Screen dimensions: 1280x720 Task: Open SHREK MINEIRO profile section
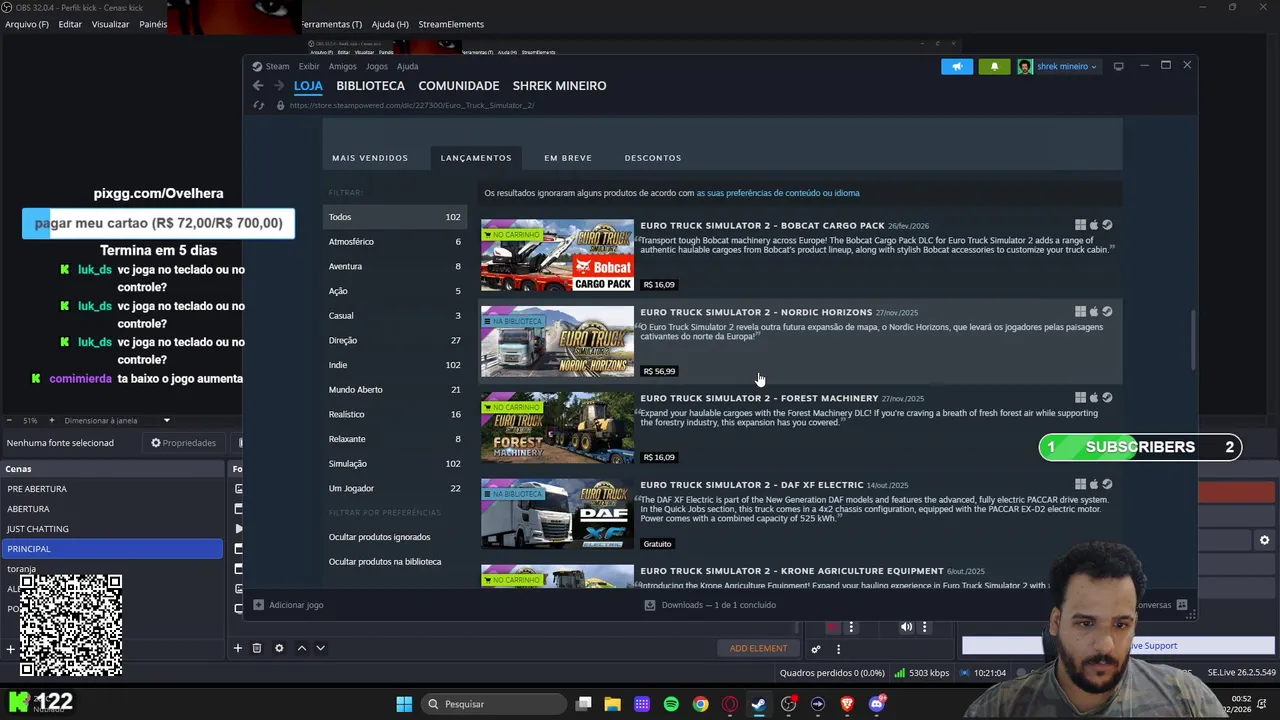[x=559, y=86]
